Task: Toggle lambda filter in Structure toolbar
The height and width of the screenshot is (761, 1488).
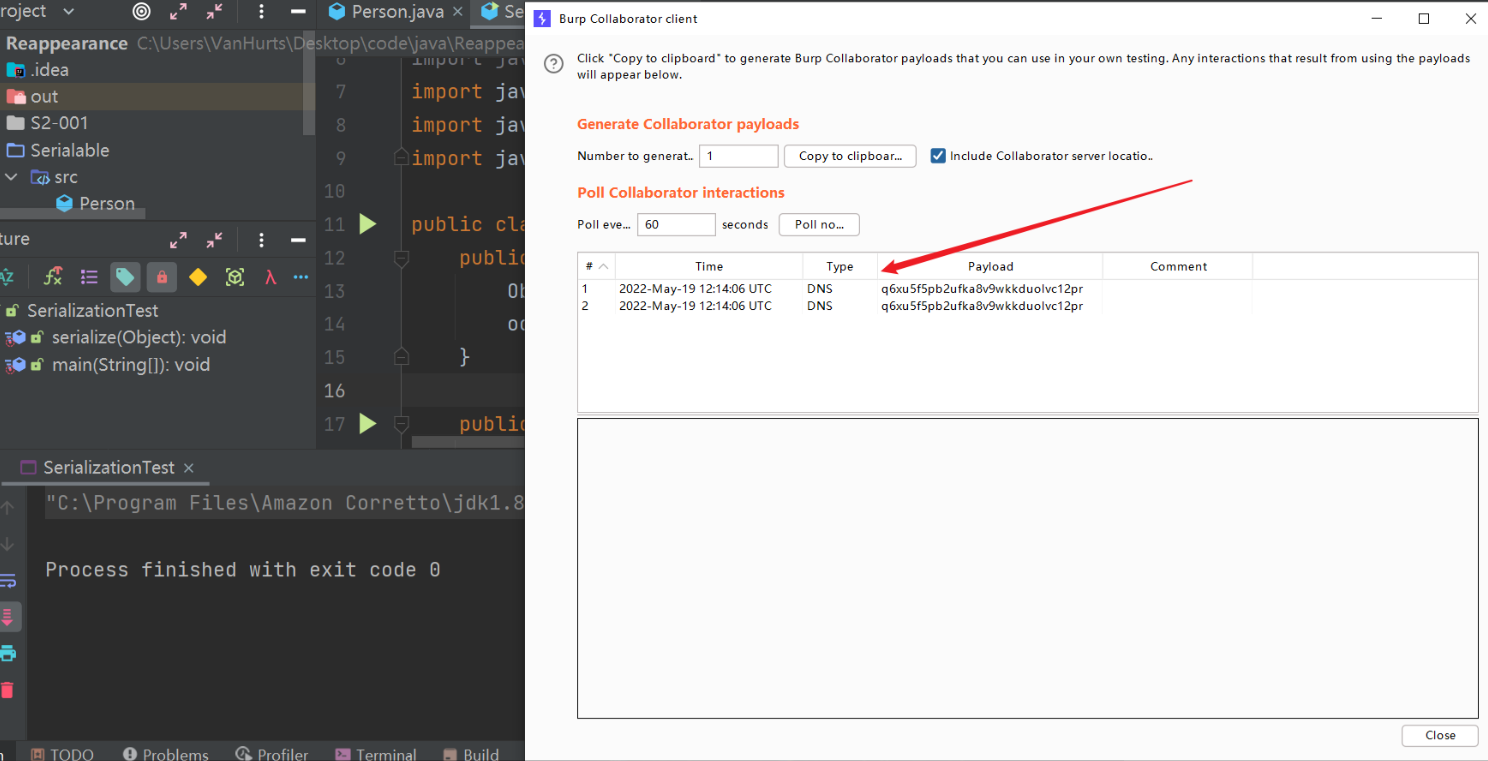Action: pyautogui.click(x=270, y=277)
